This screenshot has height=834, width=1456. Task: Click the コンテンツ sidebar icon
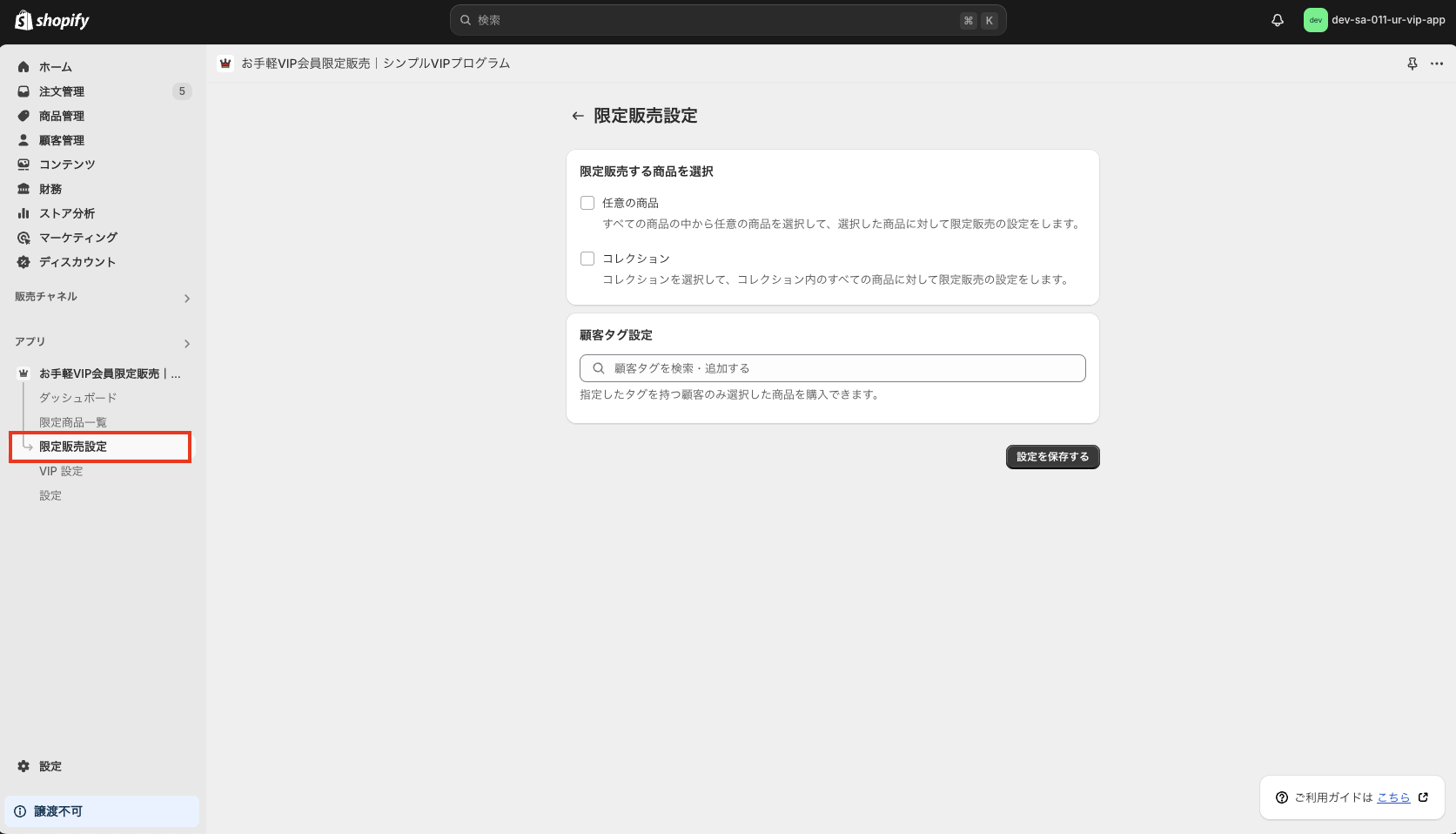tap(23, 164)
